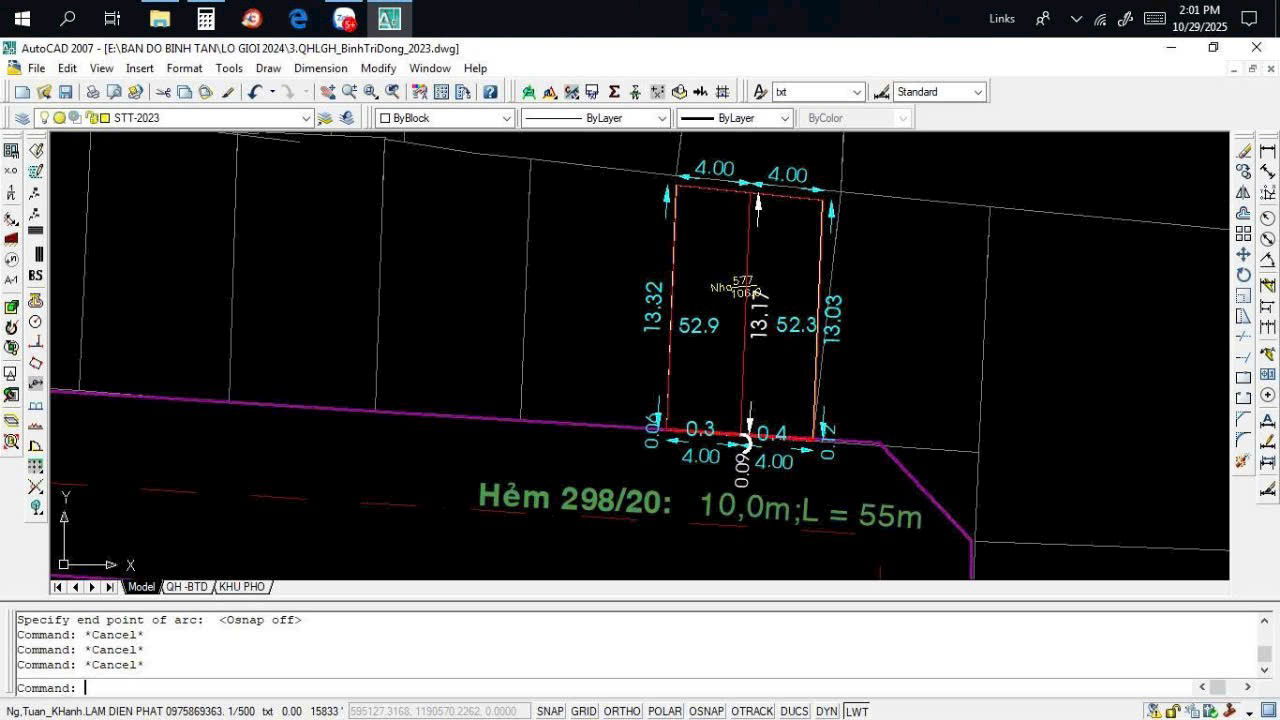Switch to the KHU PHO layout tab
Screen dimensions: 1280x720
click(242, 587)
